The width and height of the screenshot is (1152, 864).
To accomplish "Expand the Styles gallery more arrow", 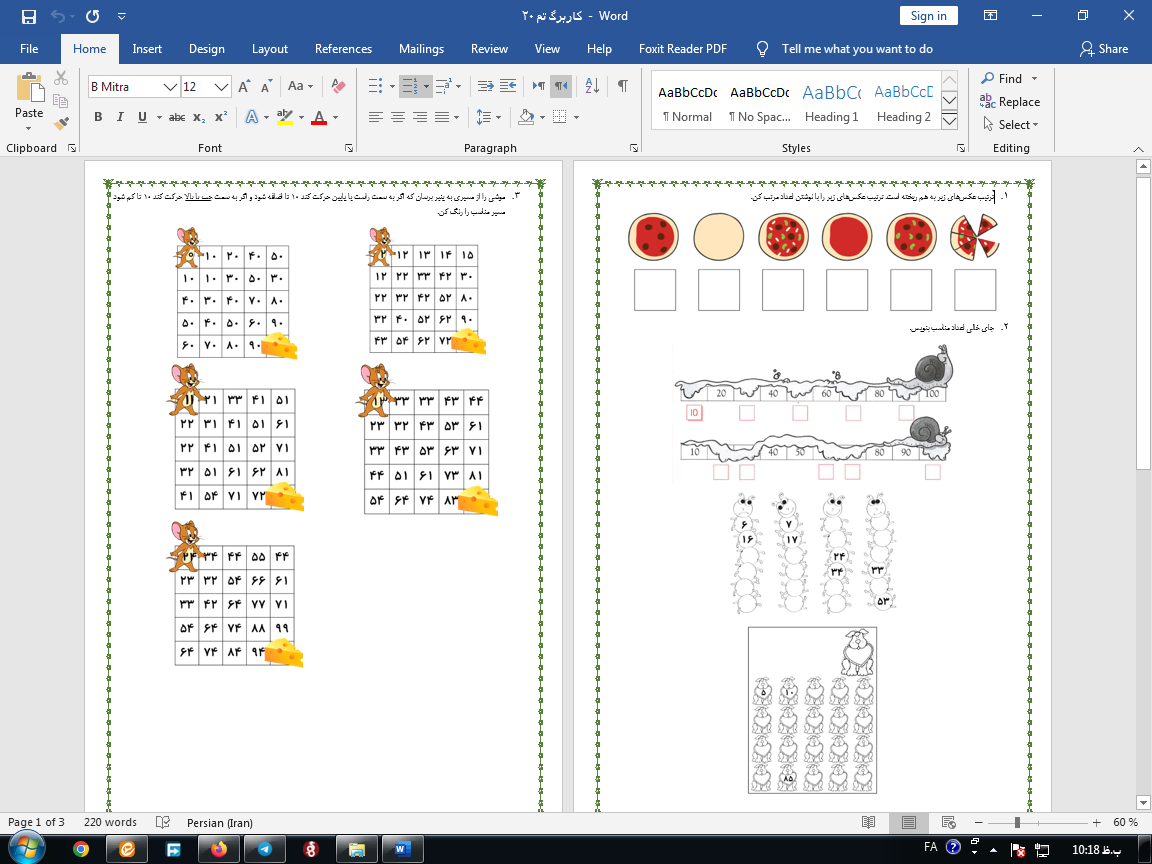I will pos(950,122).
